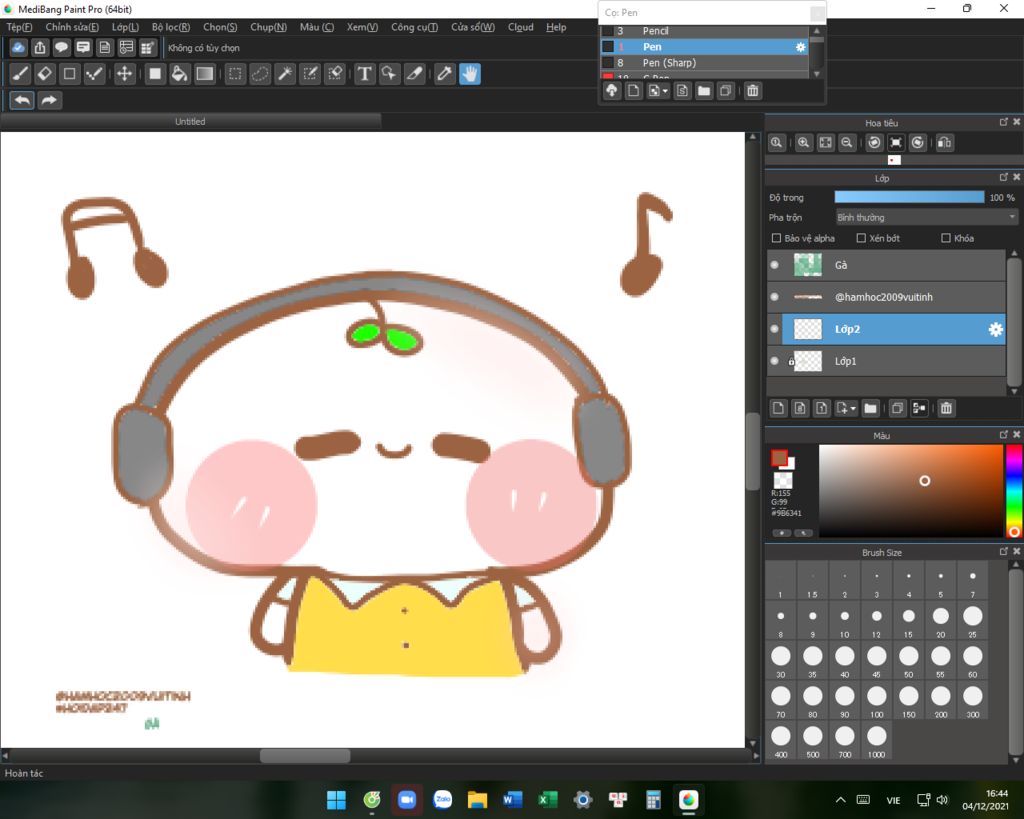The width and height of the screenshot is (1024, 819).
Task: Check the Khóa lock checkbox
Action: coord(946,238)
